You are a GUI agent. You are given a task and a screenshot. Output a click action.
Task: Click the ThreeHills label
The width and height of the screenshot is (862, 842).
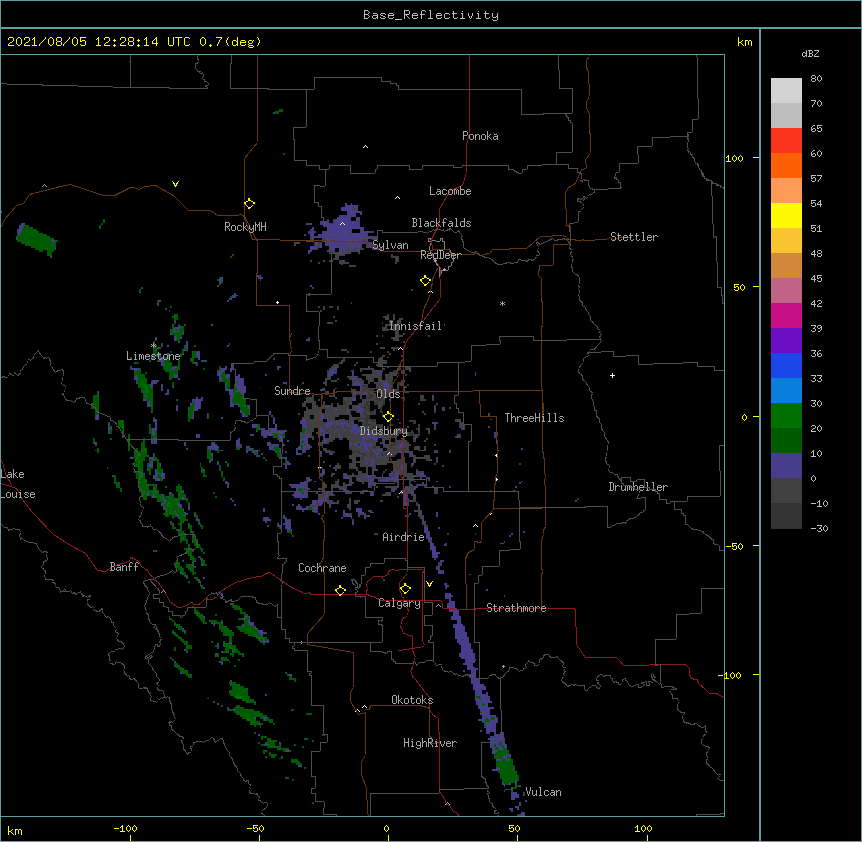pos(534,418)
